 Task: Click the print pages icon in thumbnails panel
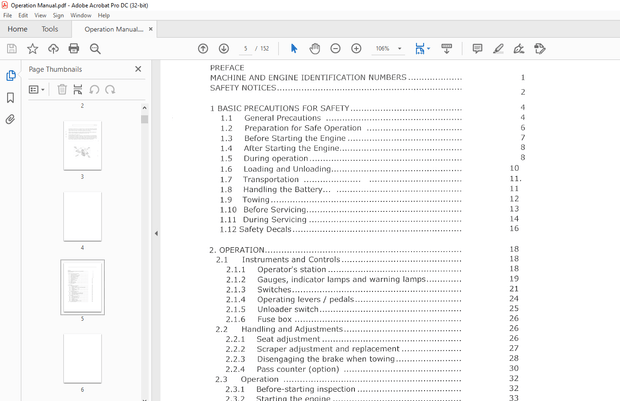pyautogui.click(x=78, y=90)
